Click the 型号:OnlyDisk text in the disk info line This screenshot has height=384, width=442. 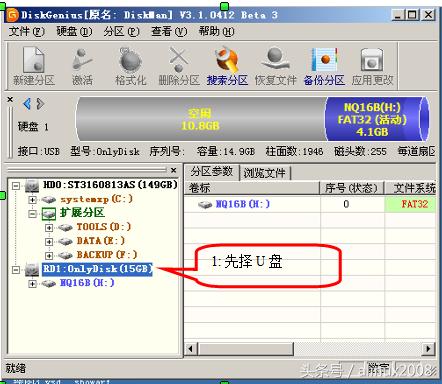[105, 152]
